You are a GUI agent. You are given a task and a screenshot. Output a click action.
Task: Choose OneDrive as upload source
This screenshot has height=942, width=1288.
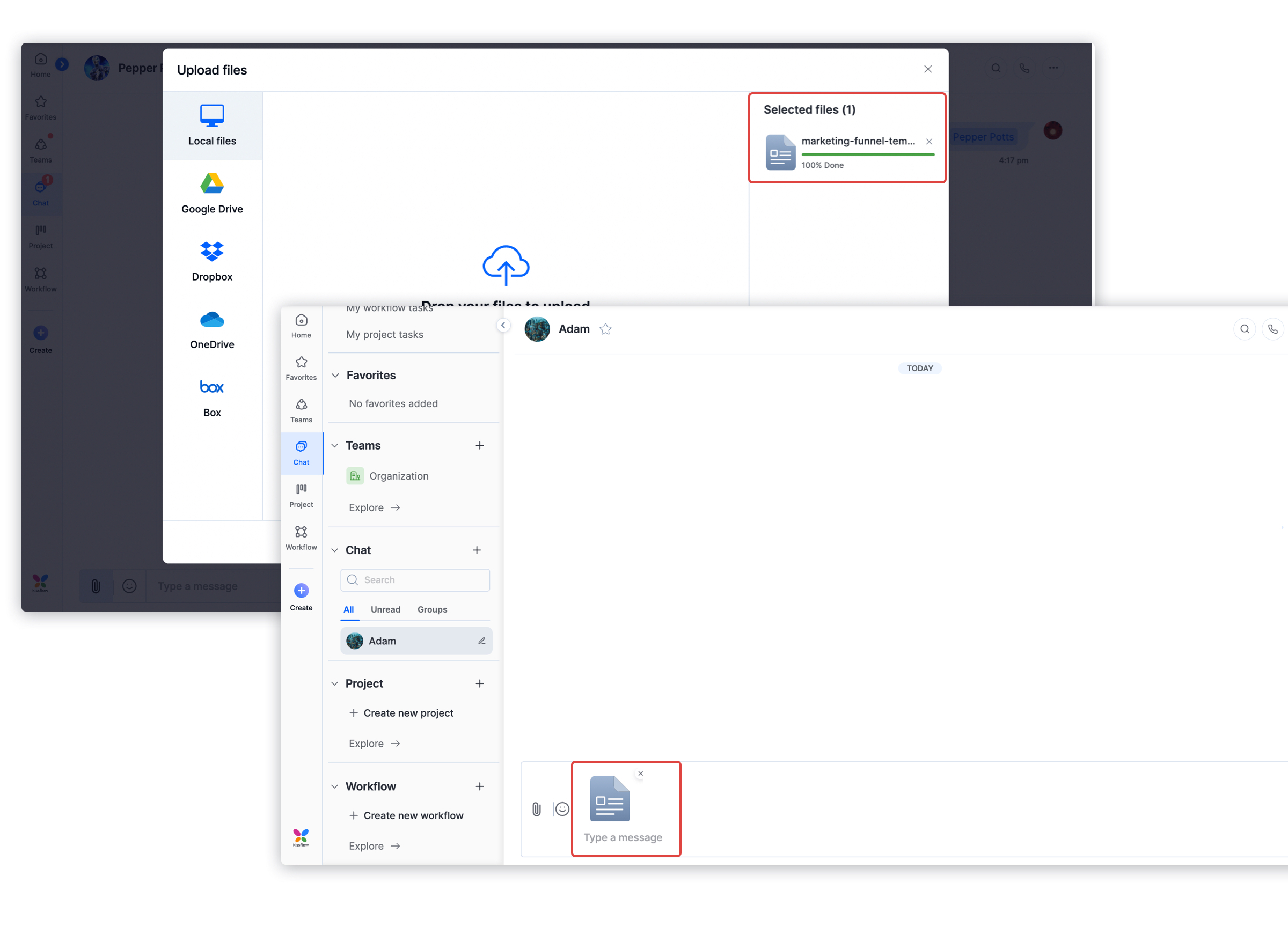(211, 329)
